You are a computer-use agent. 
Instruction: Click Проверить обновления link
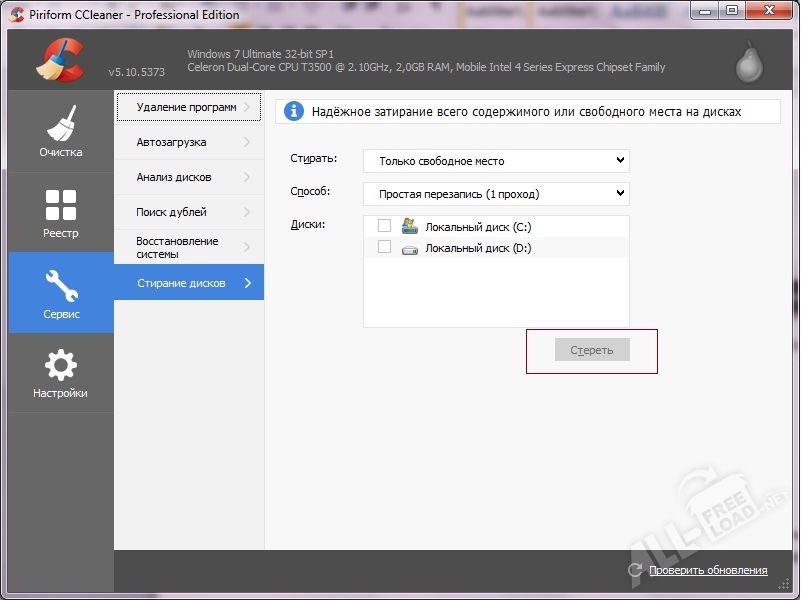point(708,570)
